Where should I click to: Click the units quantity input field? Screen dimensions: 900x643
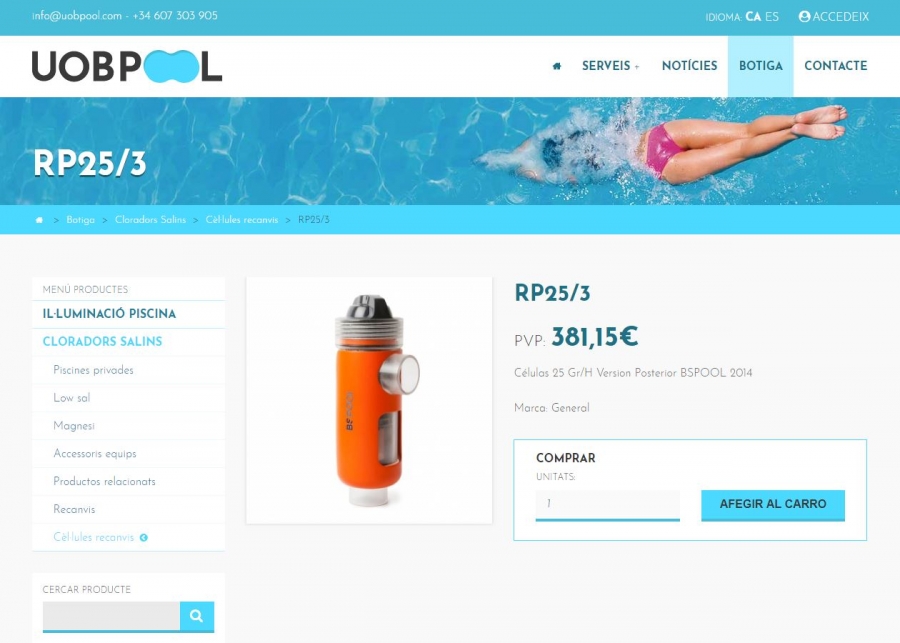point(607,505)
